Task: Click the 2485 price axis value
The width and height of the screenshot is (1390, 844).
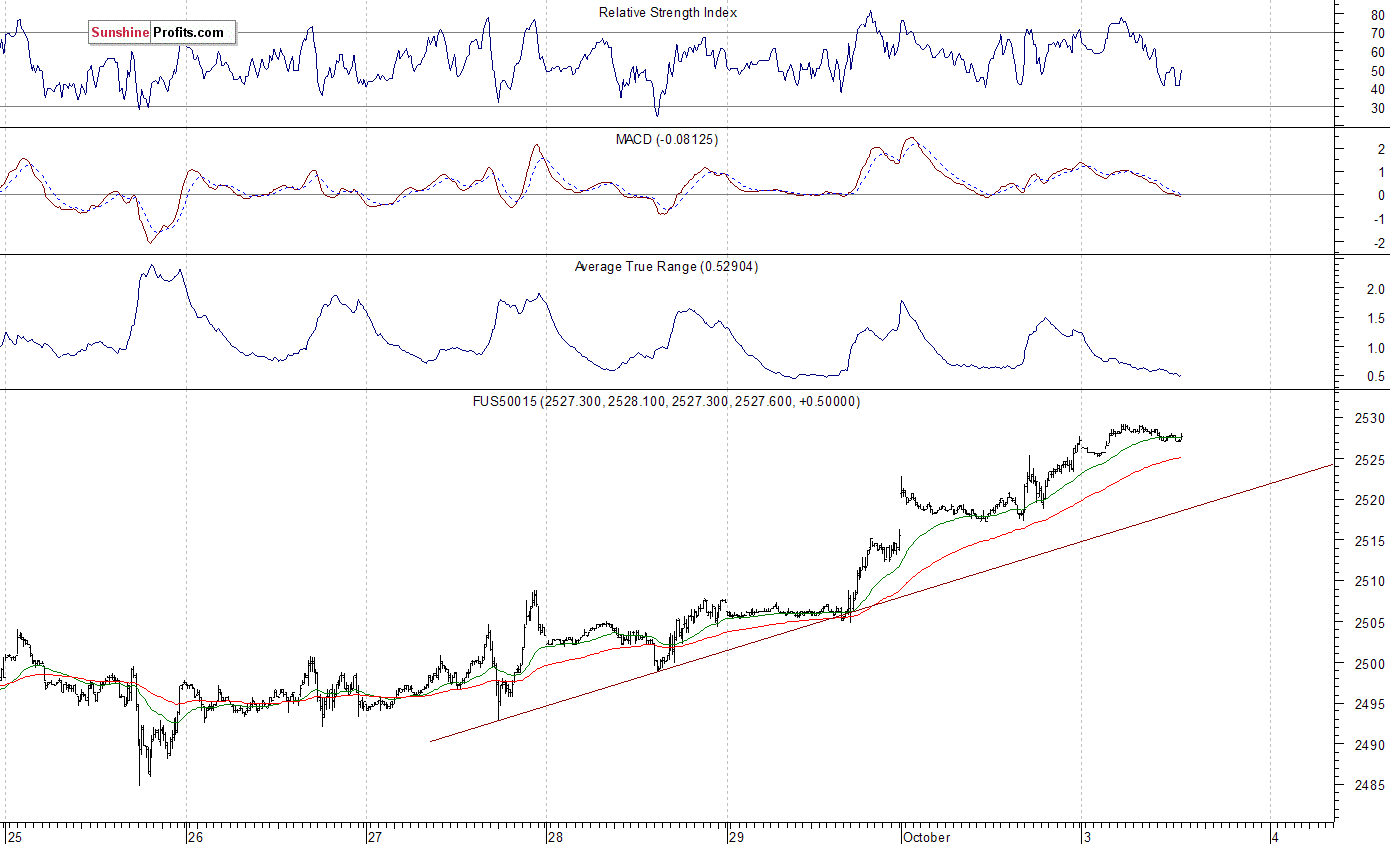Action: point(1369,785)
